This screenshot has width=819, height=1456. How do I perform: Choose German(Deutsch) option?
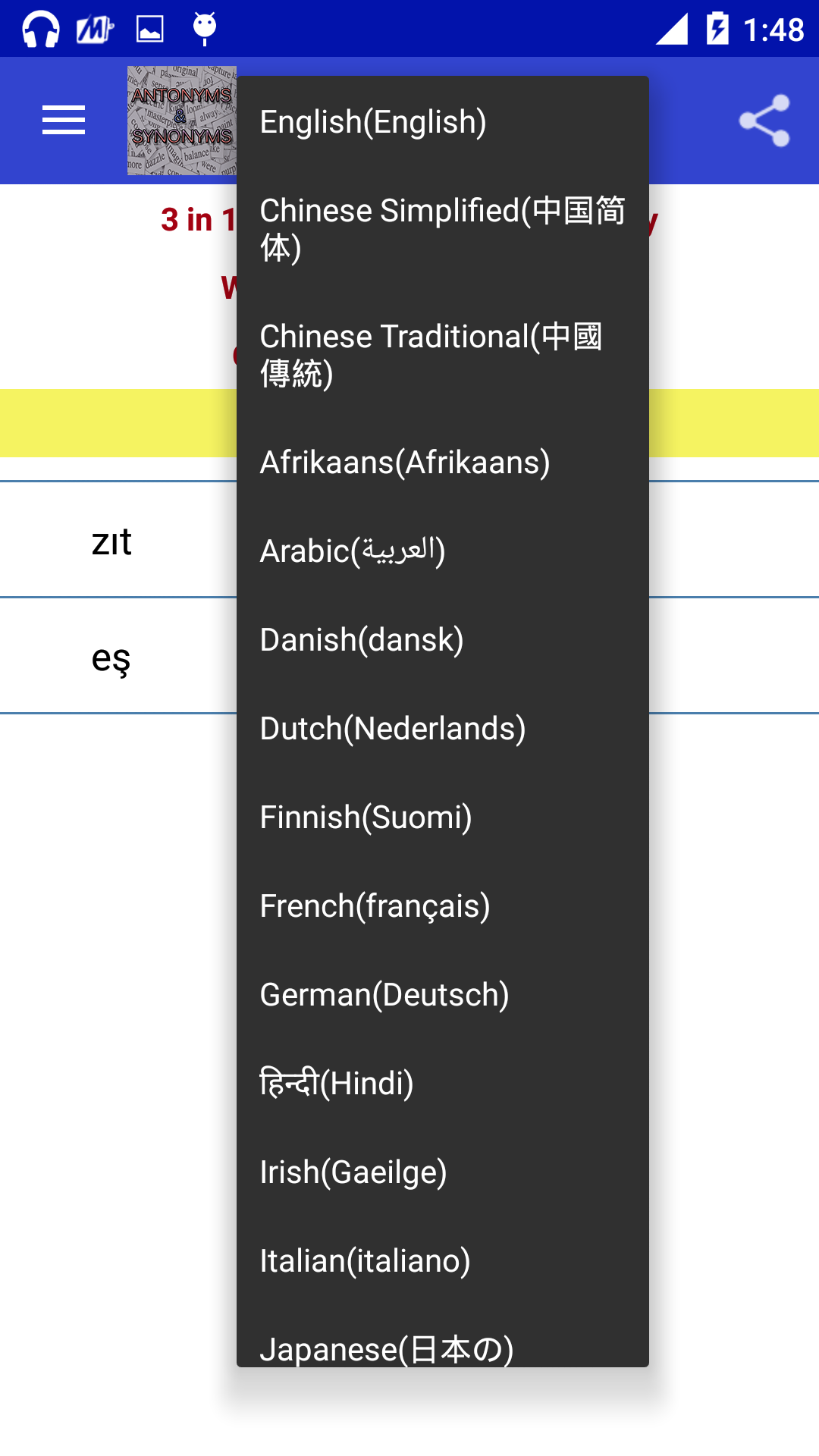(443, 994)
